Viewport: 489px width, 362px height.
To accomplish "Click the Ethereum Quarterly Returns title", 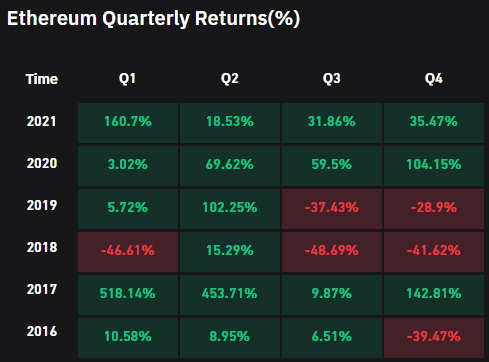I will 154,19.
